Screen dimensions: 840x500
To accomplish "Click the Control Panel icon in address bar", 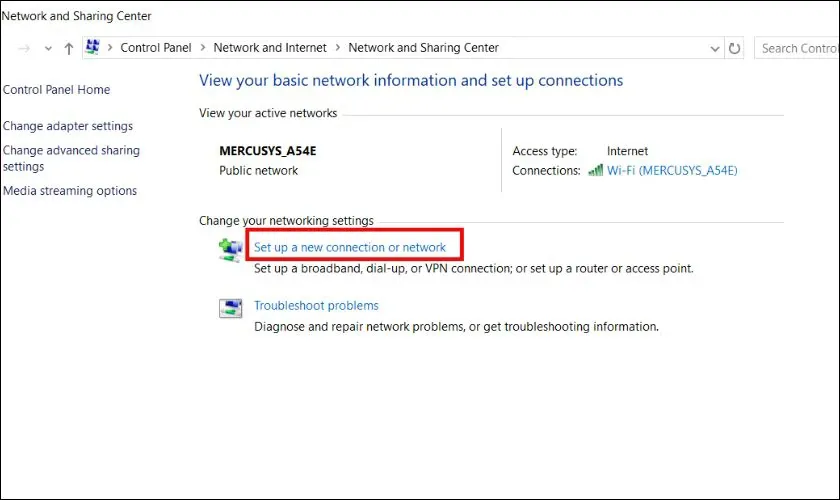I will 94,47.
